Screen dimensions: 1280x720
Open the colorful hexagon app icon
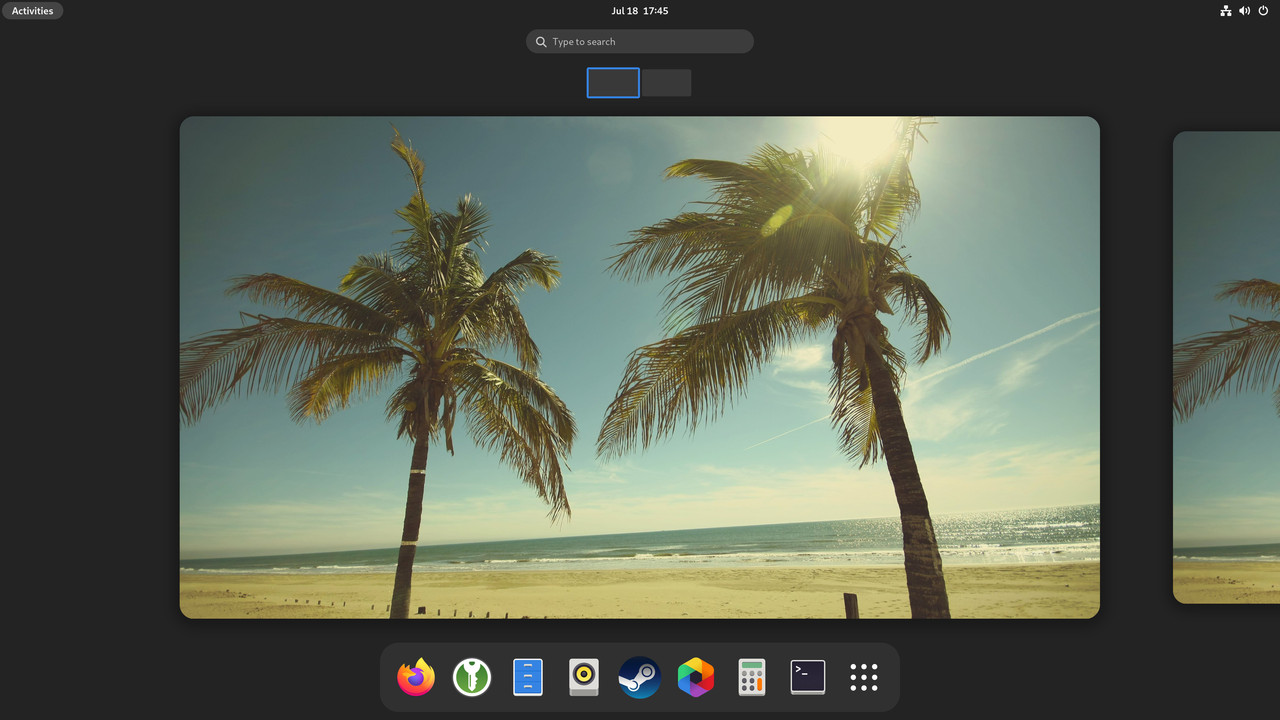click(x=696, y=677)
